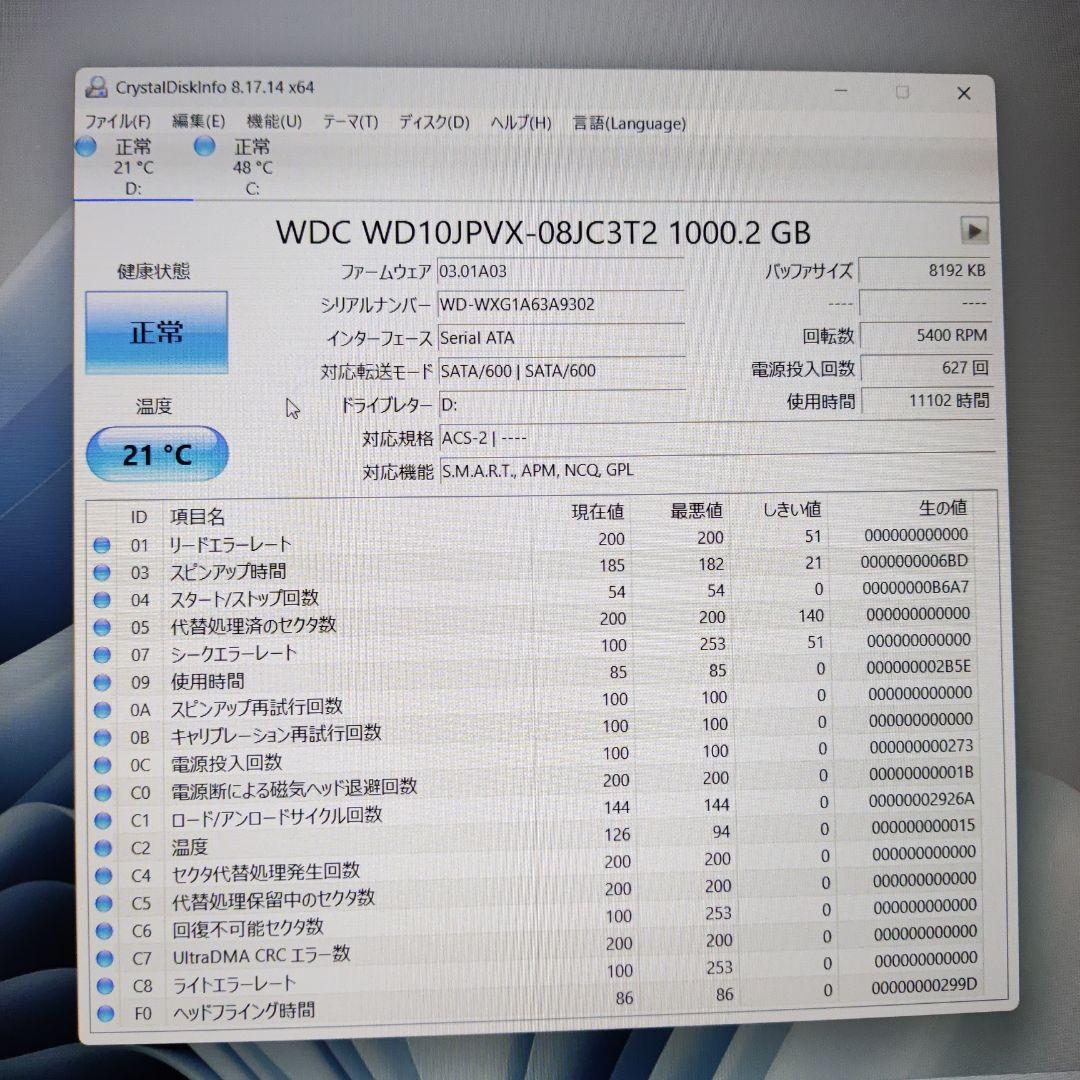Open the ディスク(D) menu
This screenshot has width=1080, height=1080.
coord(434,123)
